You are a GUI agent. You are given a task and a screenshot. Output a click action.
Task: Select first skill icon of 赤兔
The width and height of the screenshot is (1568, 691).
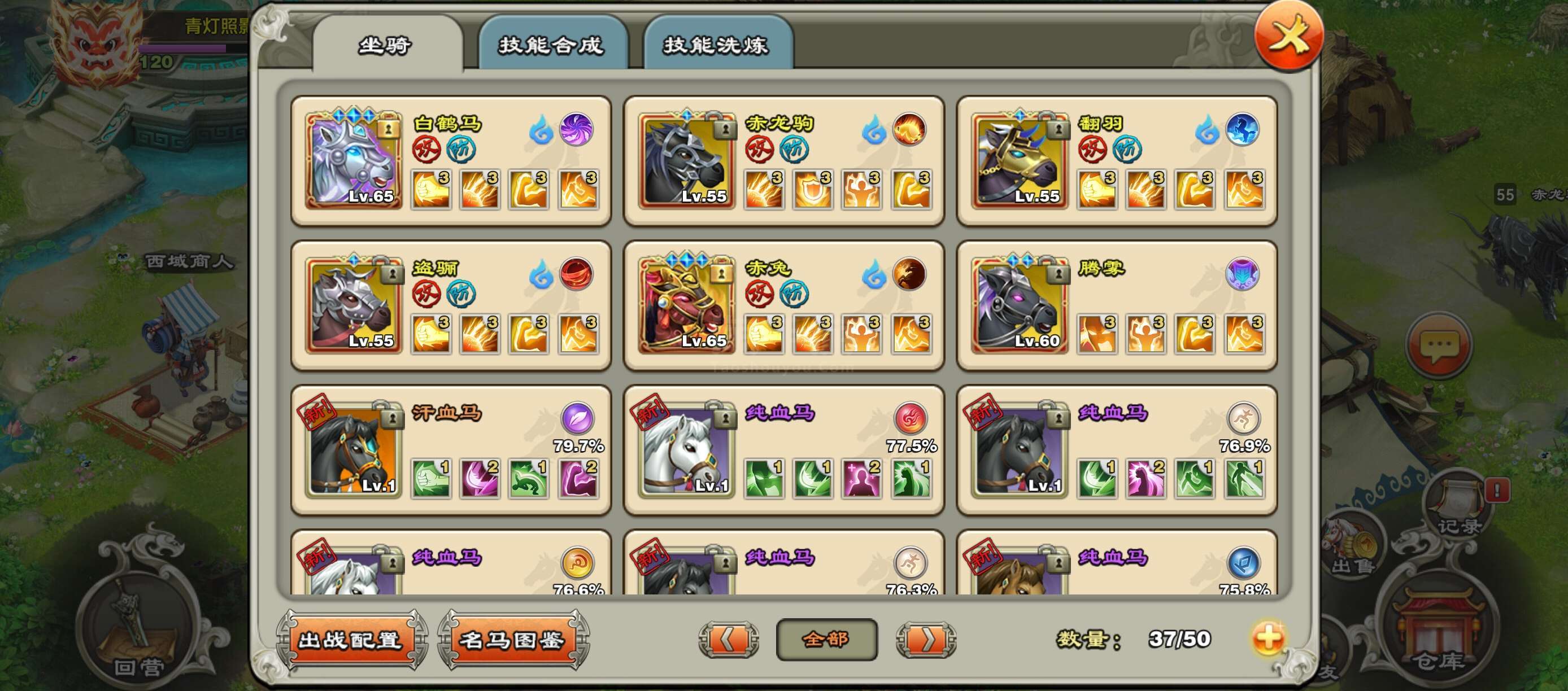764,334
